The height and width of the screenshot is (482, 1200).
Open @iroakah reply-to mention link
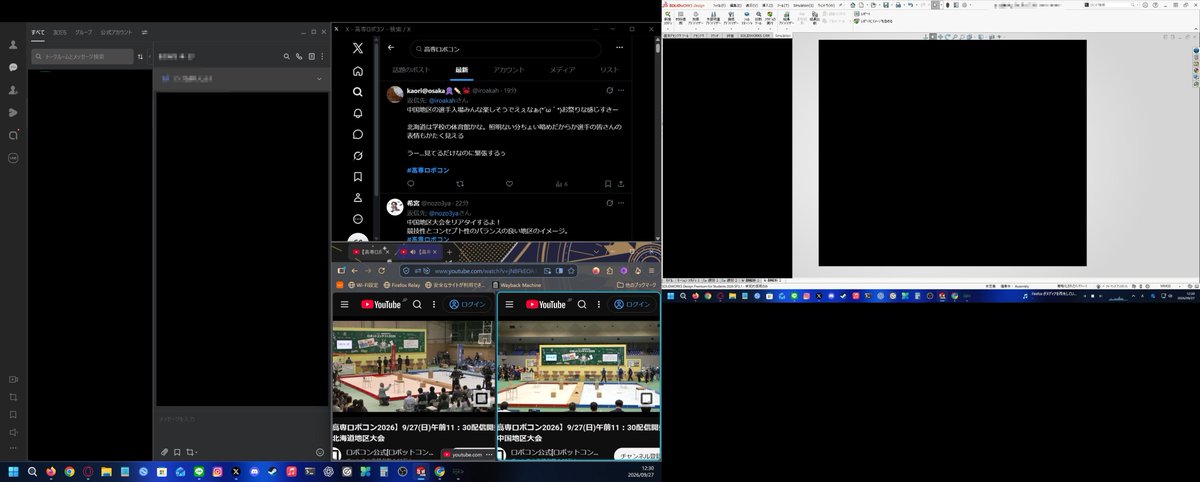[x=442, y=99]
